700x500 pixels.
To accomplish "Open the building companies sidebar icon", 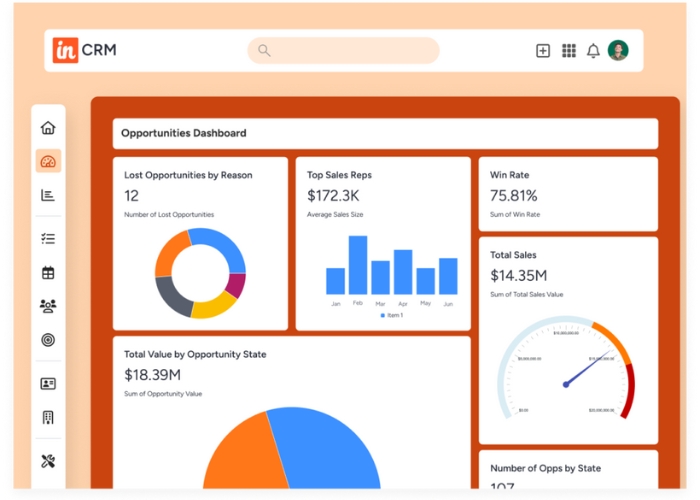I will pyautogui.click(x=48, y=417).
